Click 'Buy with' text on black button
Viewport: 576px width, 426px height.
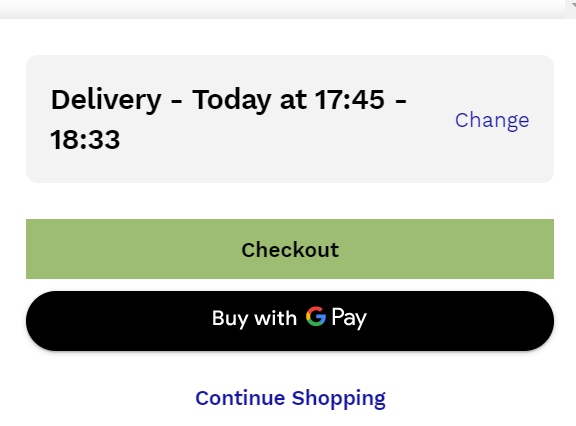(x=254, y=318)
